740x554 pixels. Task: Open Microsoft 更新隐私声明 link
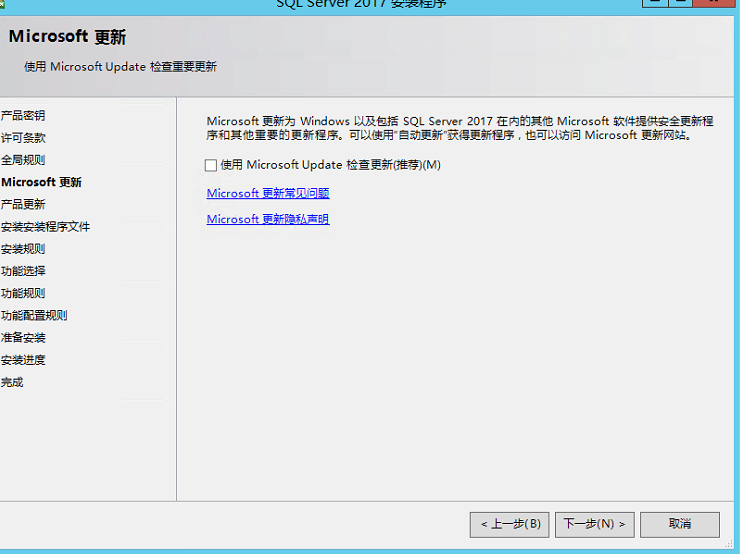click(268, 219)
